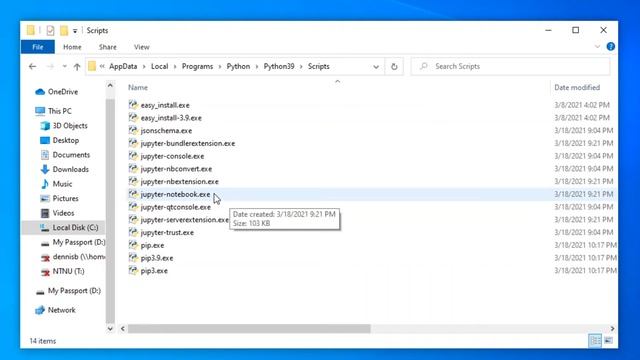The image size is (640, 360).
Task: Select the Local Disk (C:) drive icon
Action: point(45,228)
